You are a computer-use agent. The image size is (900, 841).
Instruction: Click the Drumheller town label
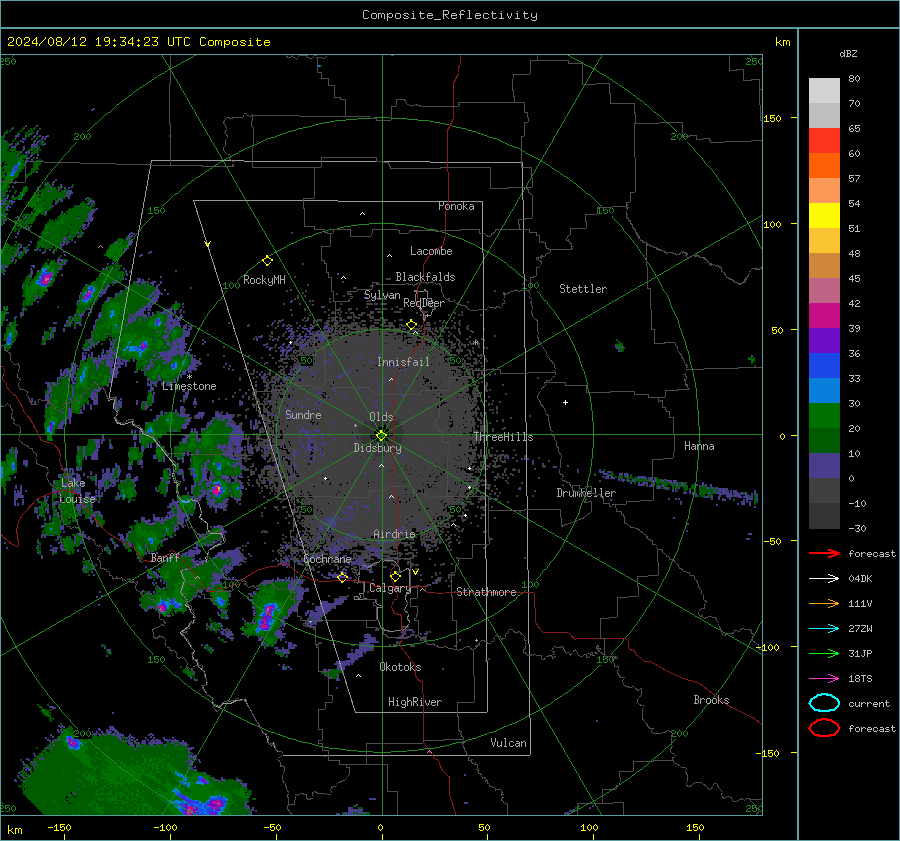[586, 493]
